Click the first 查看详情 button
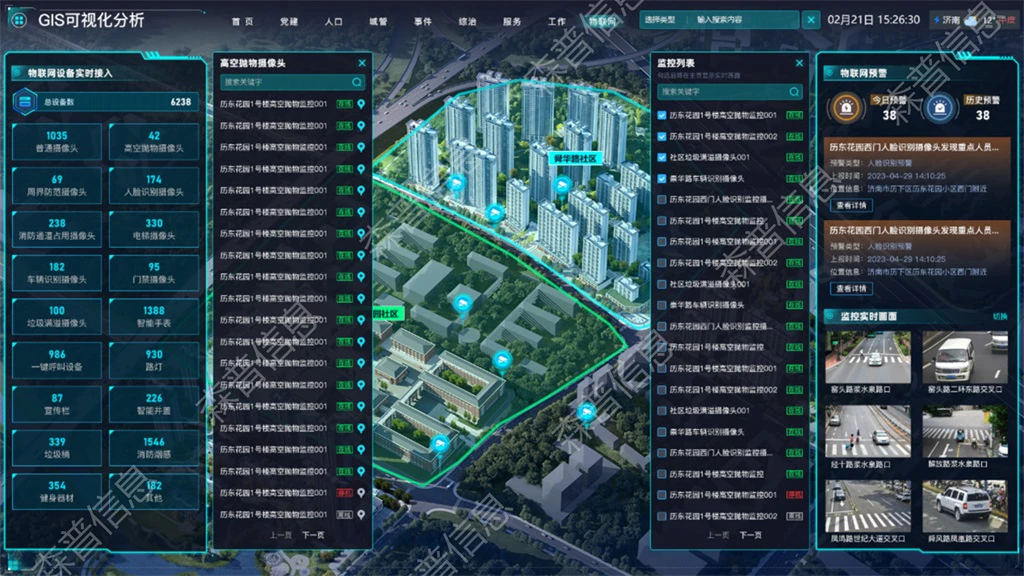Viewport: 1024px width, 576px height. [852, 205]
